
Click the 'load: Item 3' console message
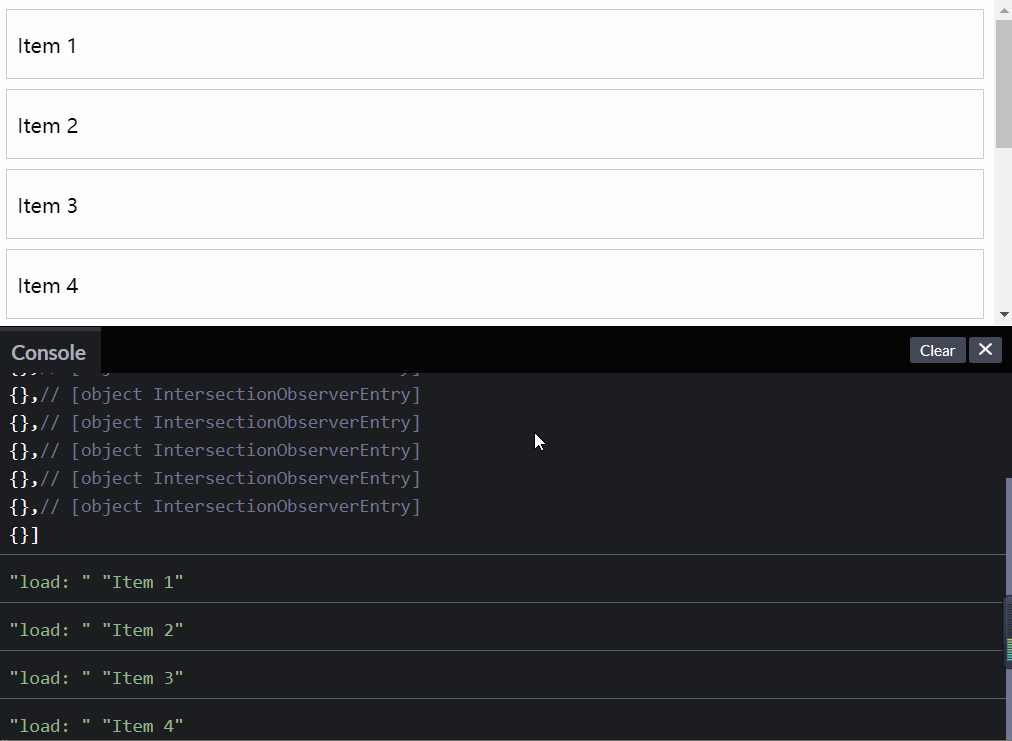(96, 677)
